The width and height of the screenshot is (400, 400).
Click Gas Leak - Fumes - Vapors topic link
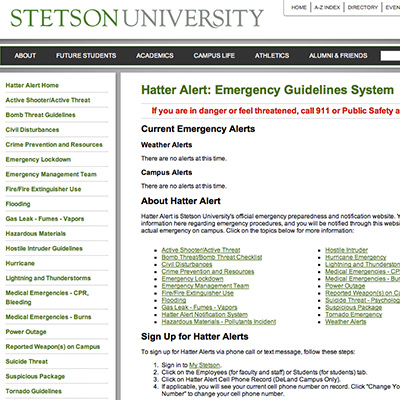click(x=199, y=307)
